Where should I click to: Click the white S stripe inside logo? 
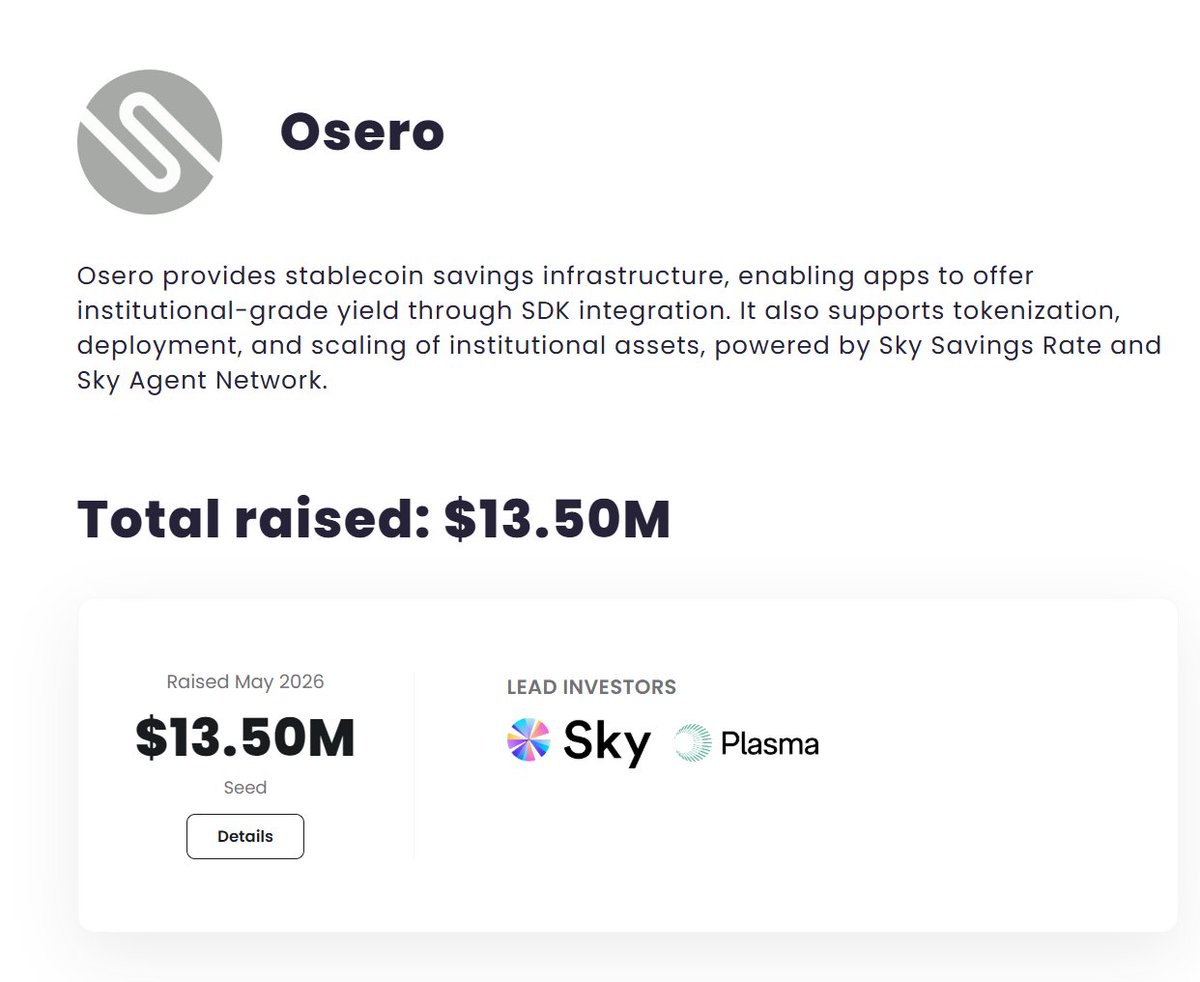coord(150,142)
